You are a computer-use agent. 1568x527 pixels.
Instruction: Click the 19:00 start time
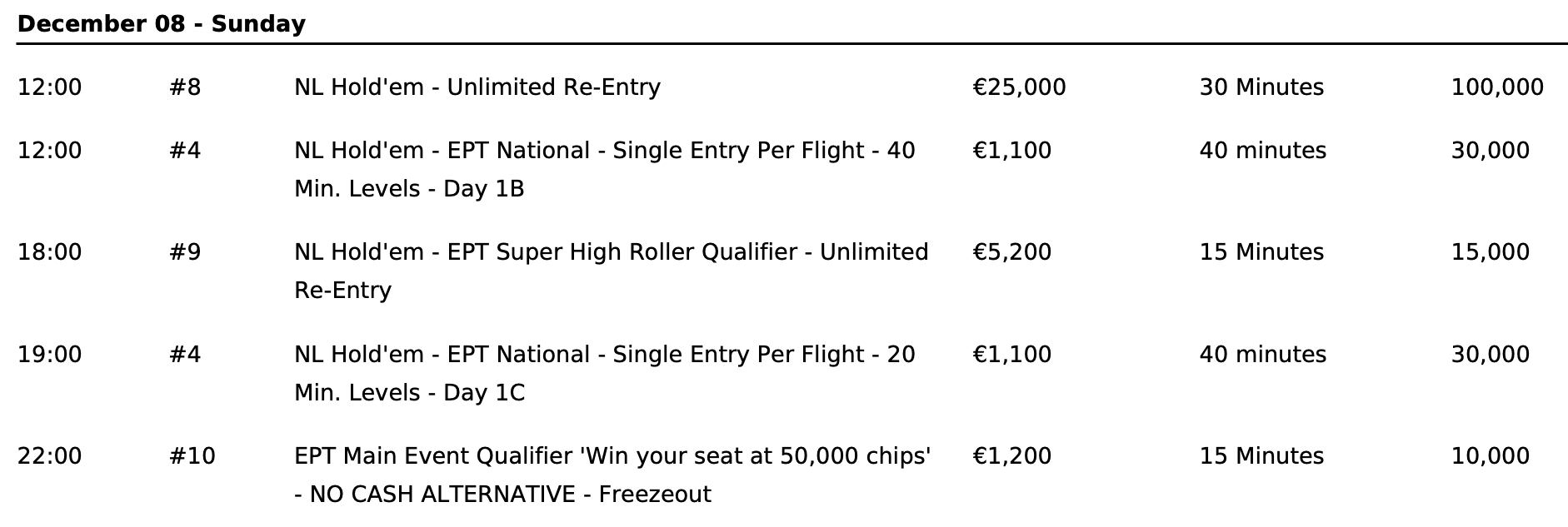click(x=50, y=355)
